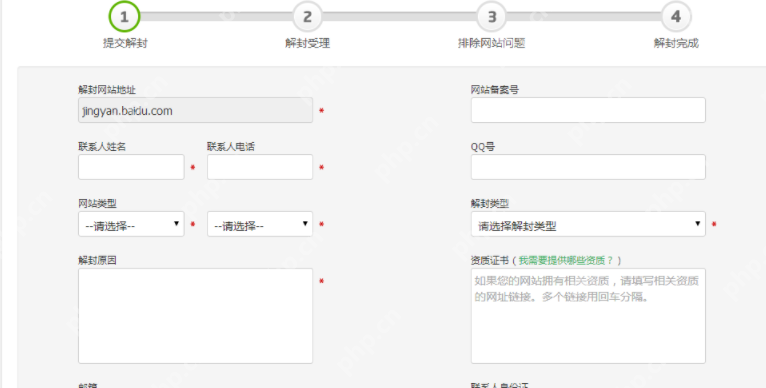Open the first 网站类型 dropdown

(x=131, y=224)
